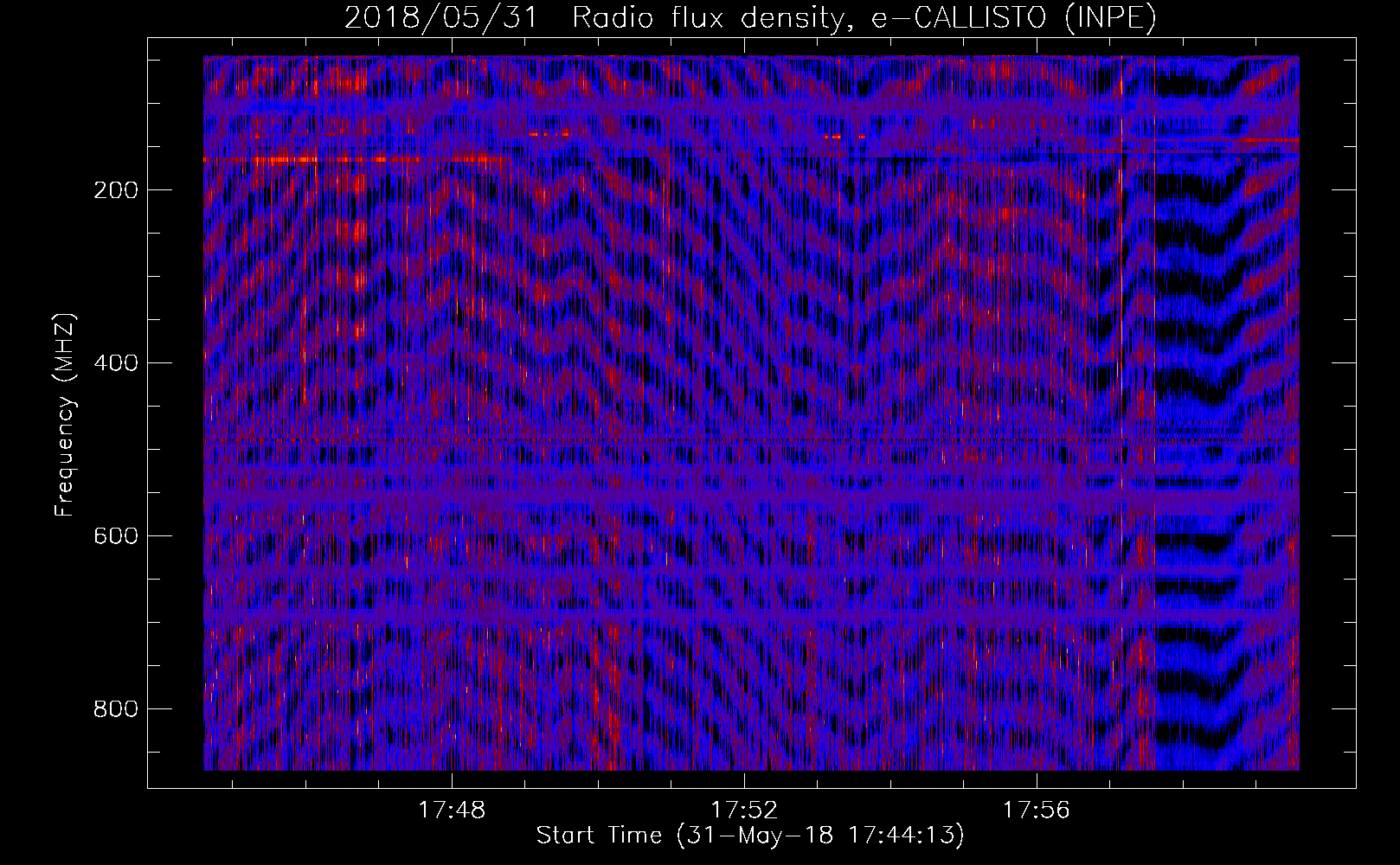The image size is (1400, 865).
Task: Click the '200' frequency tick label
Action: tap(115, 190)
